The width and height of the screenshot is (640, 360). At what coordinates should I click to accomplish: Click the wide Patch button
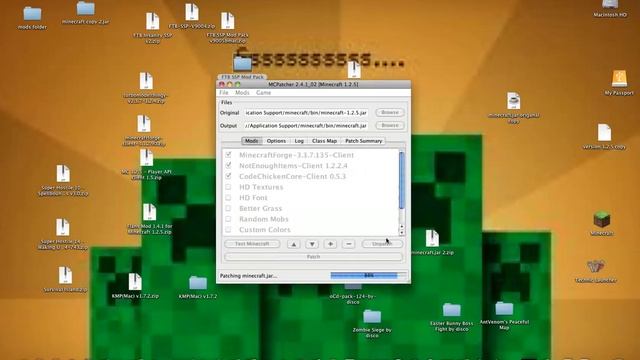click(x=313, y=257)
